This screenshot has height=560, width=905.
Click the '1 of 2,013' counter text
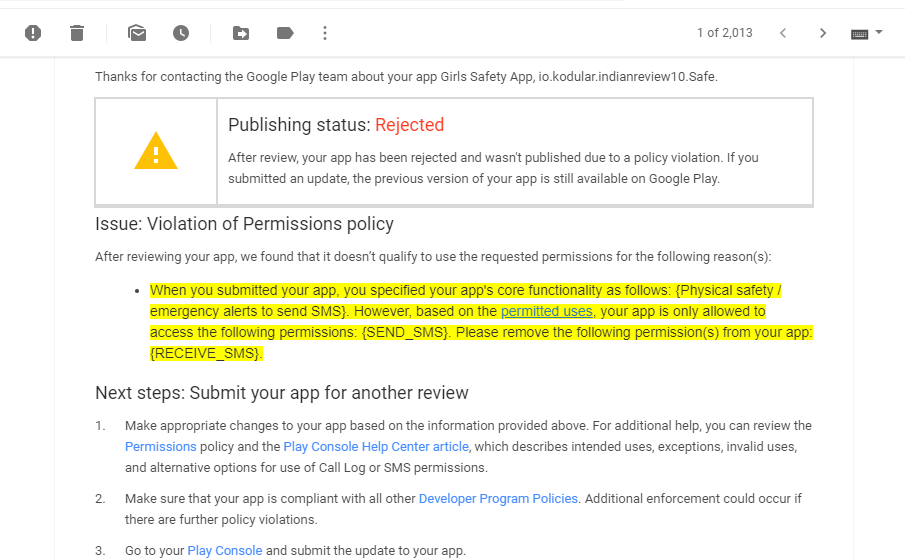click(x=724, y=33)
